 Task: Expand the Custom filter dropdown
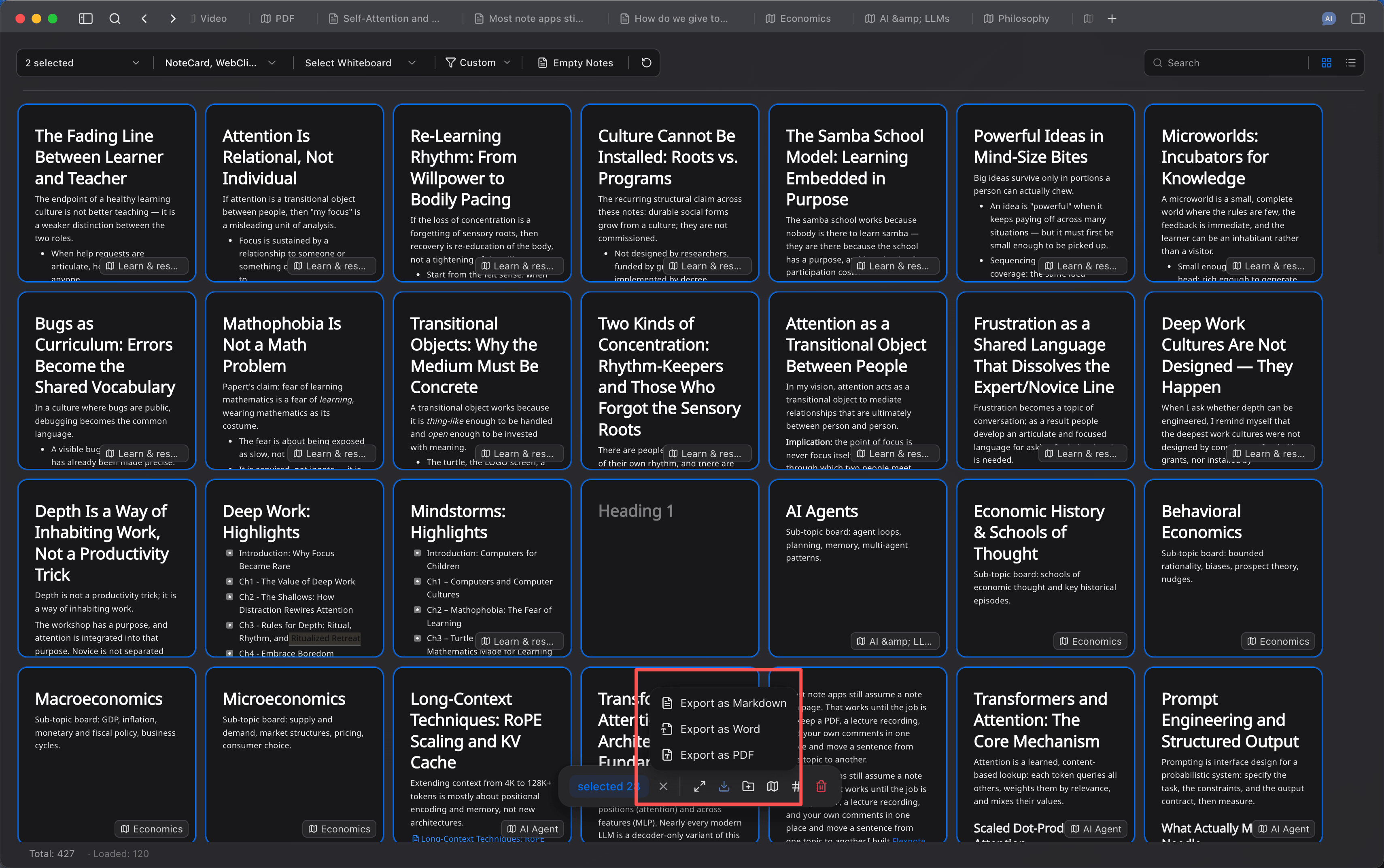pos(478,63)
